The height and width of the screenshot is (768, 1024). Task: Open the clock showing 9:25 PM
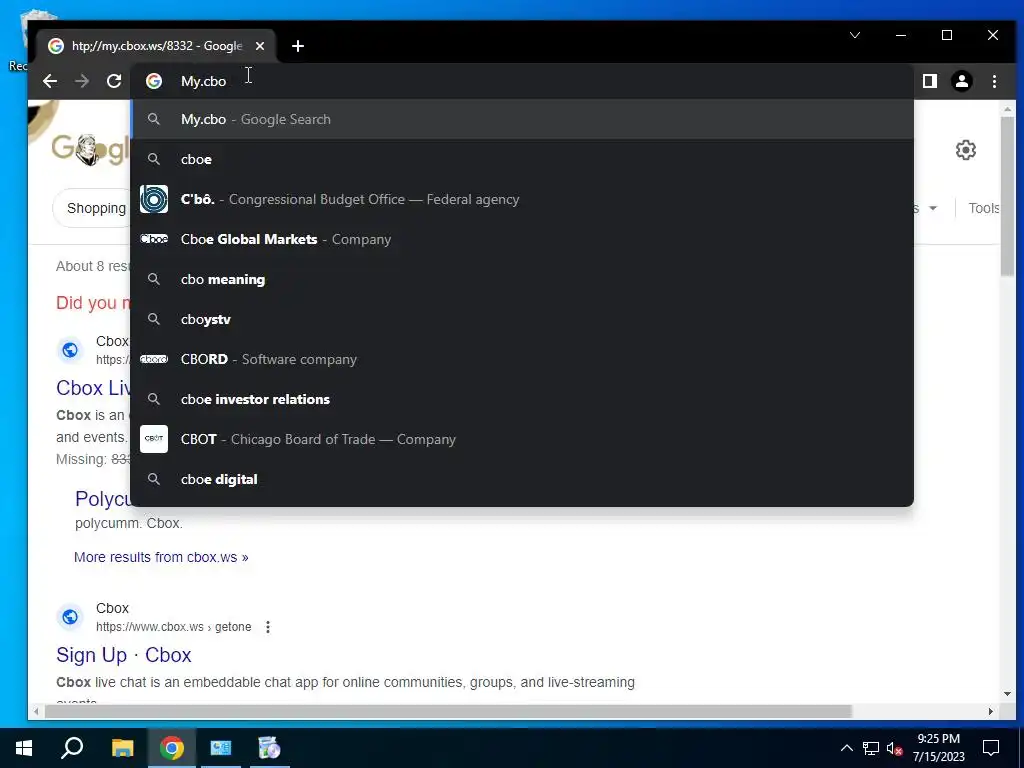tap(938, 748)
